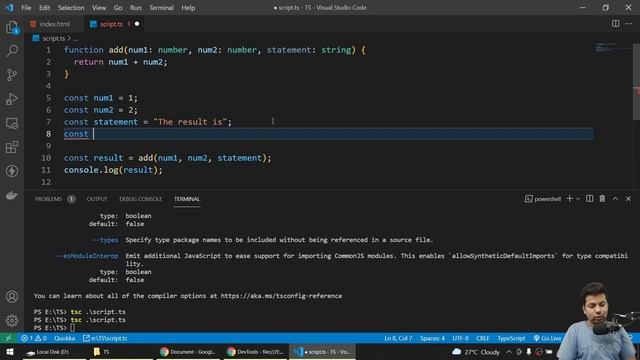Switch to the OUTPUT tab

pos(97,199)
